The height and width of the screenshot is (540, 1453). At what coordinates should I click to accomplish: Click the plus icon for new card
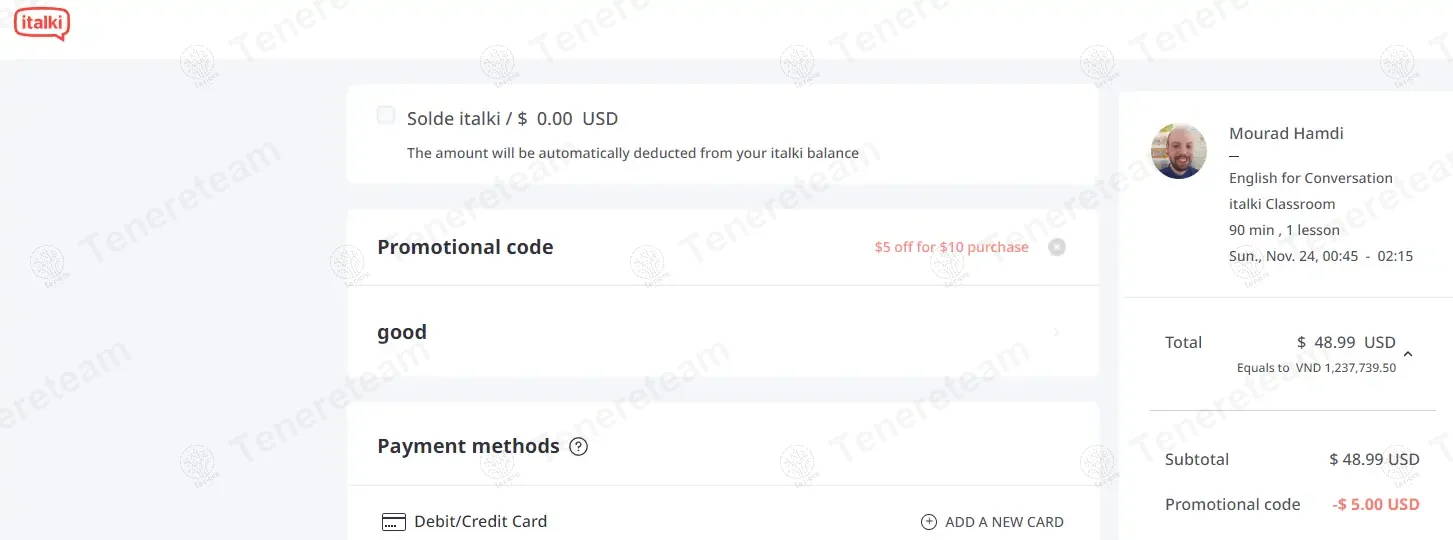929,522
